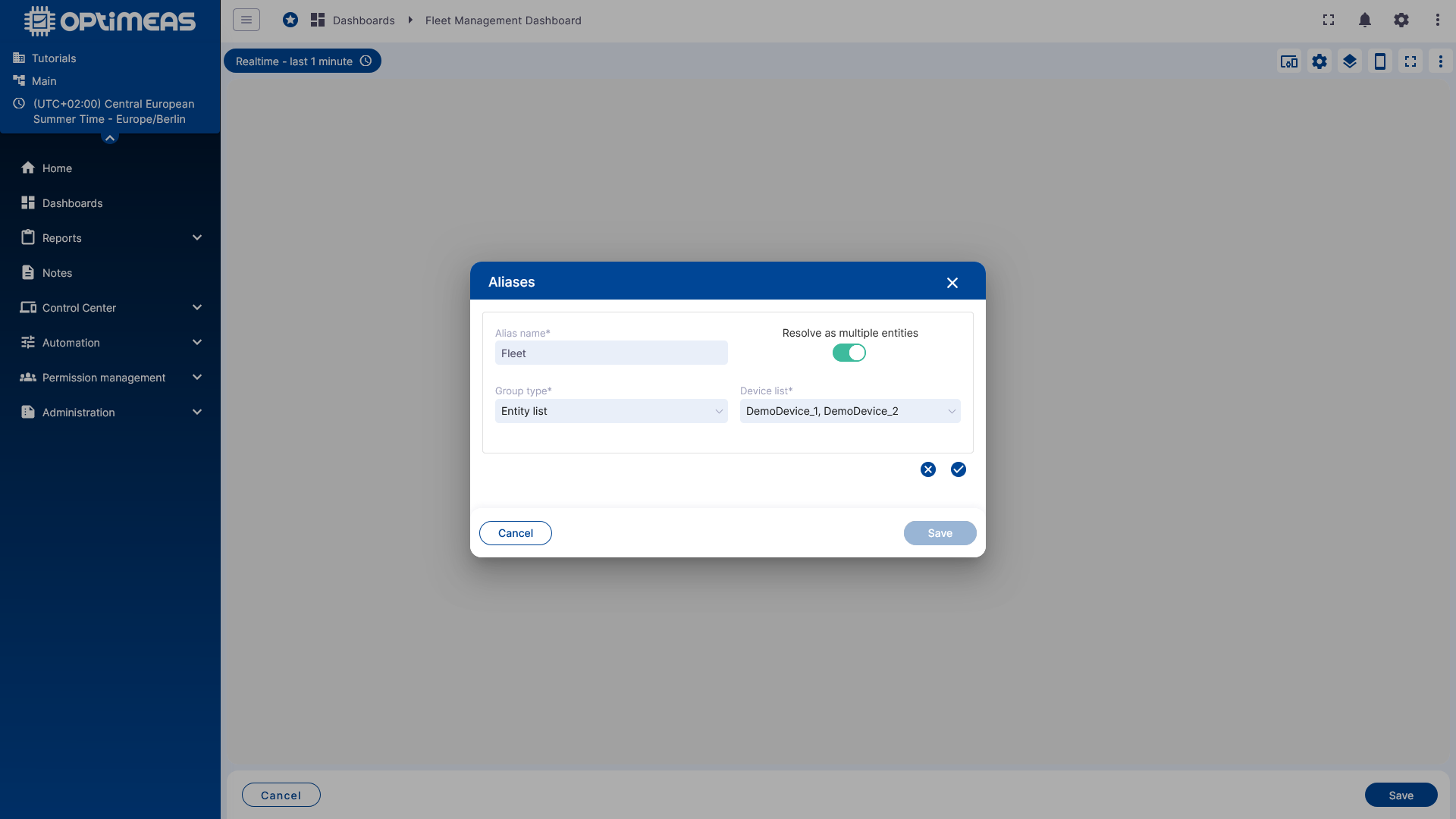Toggle sidebar with hamburger menu button
Viewport: 1456px width, 819px height.
246,20
